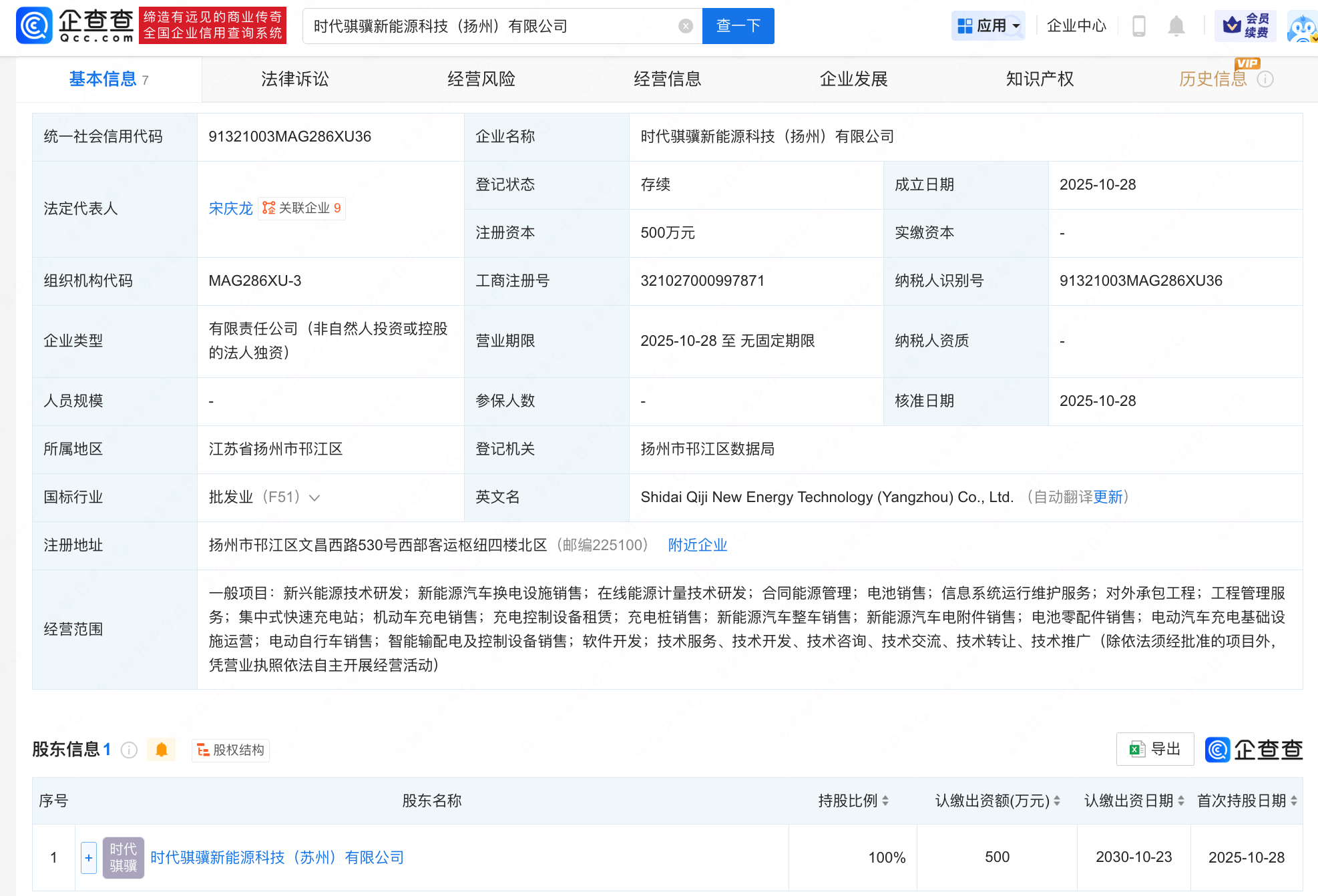Export shareholder data with the Excel 导出 icon
The height and width of the screenshot is (896, 1318).
tap(1154, 749)
